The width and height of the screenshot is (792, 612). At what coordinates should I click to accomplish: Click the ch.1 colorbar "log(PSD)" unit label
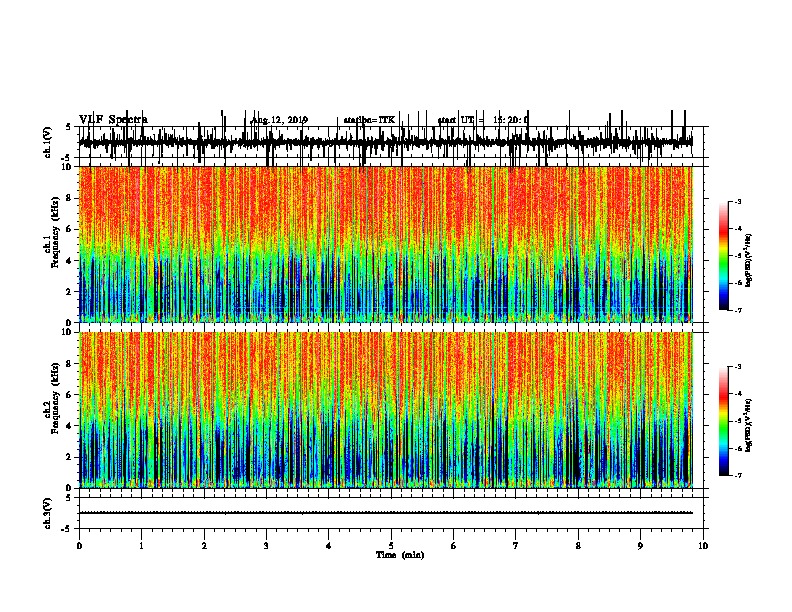point(749,260)
